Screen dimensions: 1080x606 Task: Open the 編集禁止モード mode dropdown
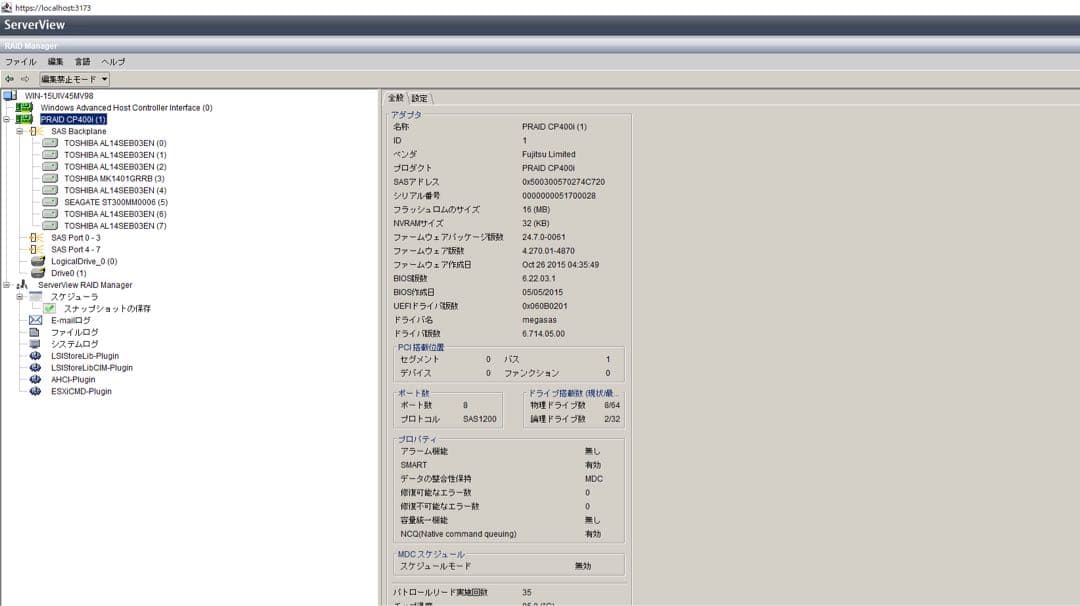coord(74,79)
